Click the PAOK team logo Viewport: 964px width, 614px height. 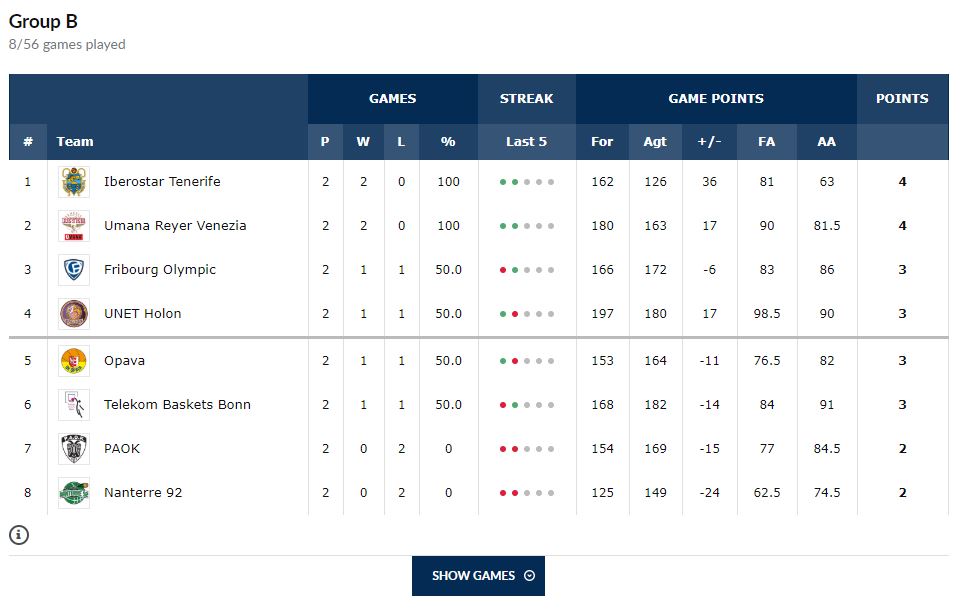(x=74, y=449)
